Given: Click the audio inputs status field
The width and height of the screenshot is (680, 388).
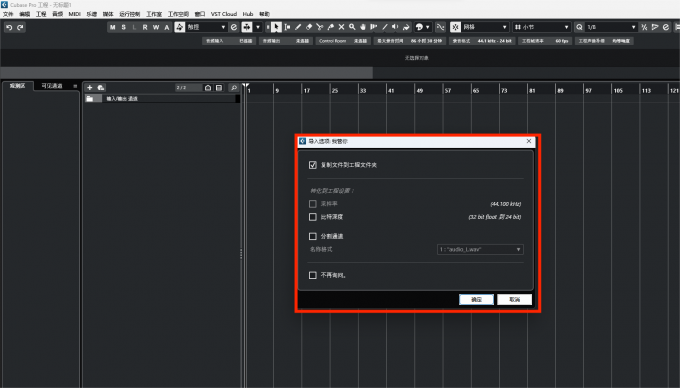Looking at the screenshot, I should click(229, 41).
